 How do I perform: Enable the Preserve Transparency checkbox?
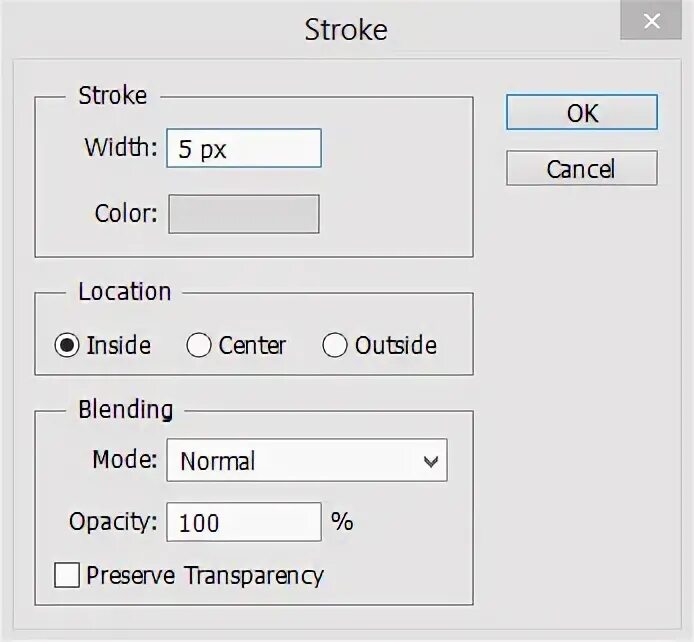[x=67, y=575]
